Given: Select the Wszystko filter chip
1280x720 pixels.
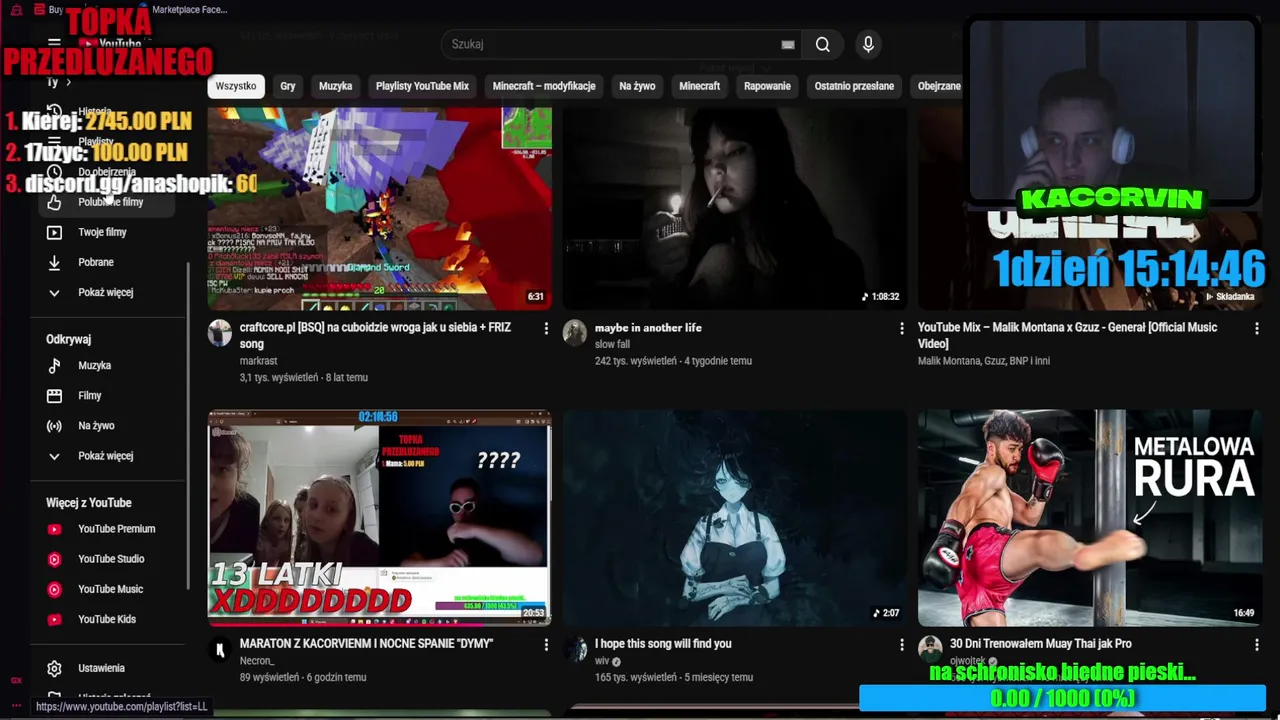Looking at the screenshot, I should pyautogui.click(x=236, y=86).
